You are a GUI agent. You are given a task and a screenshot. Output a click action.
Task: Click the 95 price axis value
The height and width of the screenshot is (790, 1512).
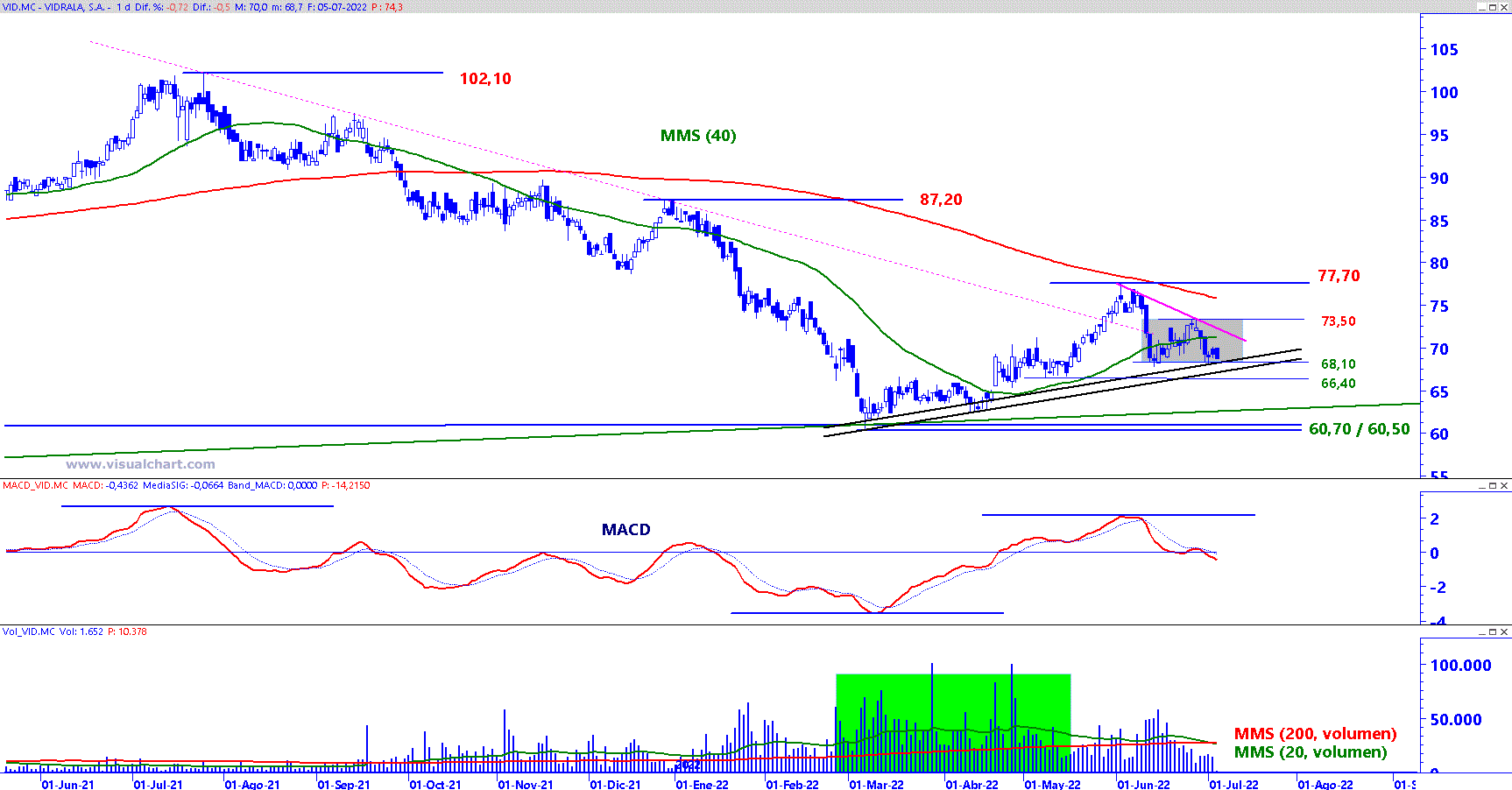(1439, 136)
